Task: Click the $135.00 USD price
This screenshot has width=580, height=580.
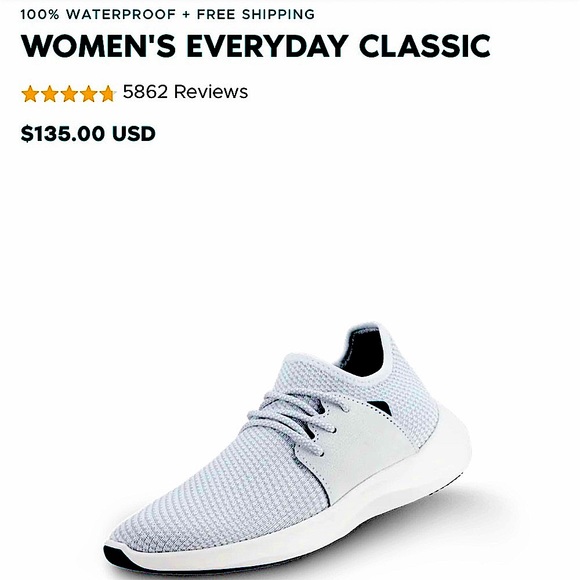Action: pyautogui.click(x=88, y=134)
